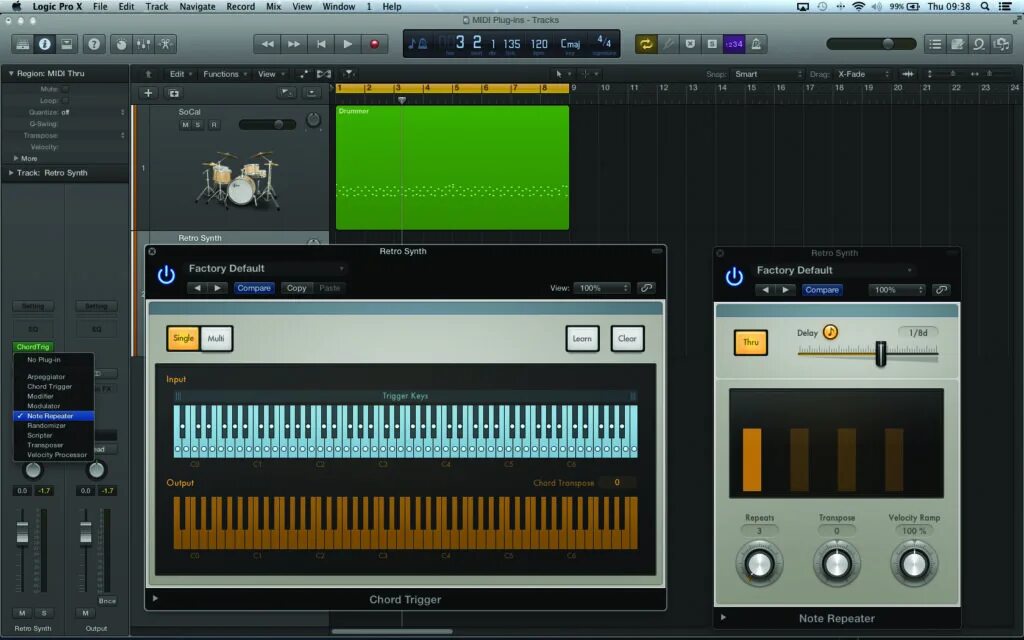Image resolution: width=1024 pixels, height=640 pixels.
Task: Open the Inspector with the info icon
Action: coord(44,44)
